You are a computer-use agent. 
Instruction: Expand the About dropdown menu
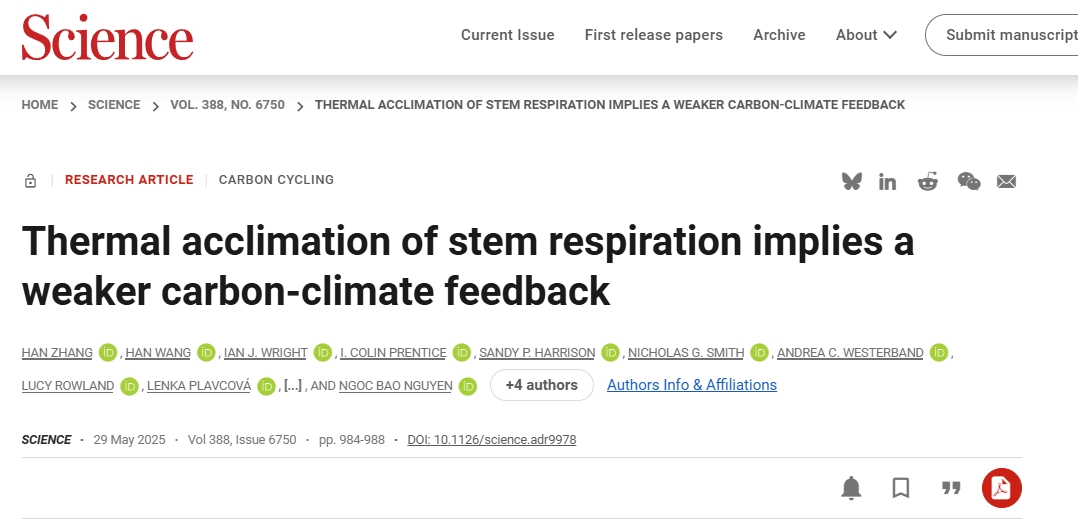(x=866, y=35)
